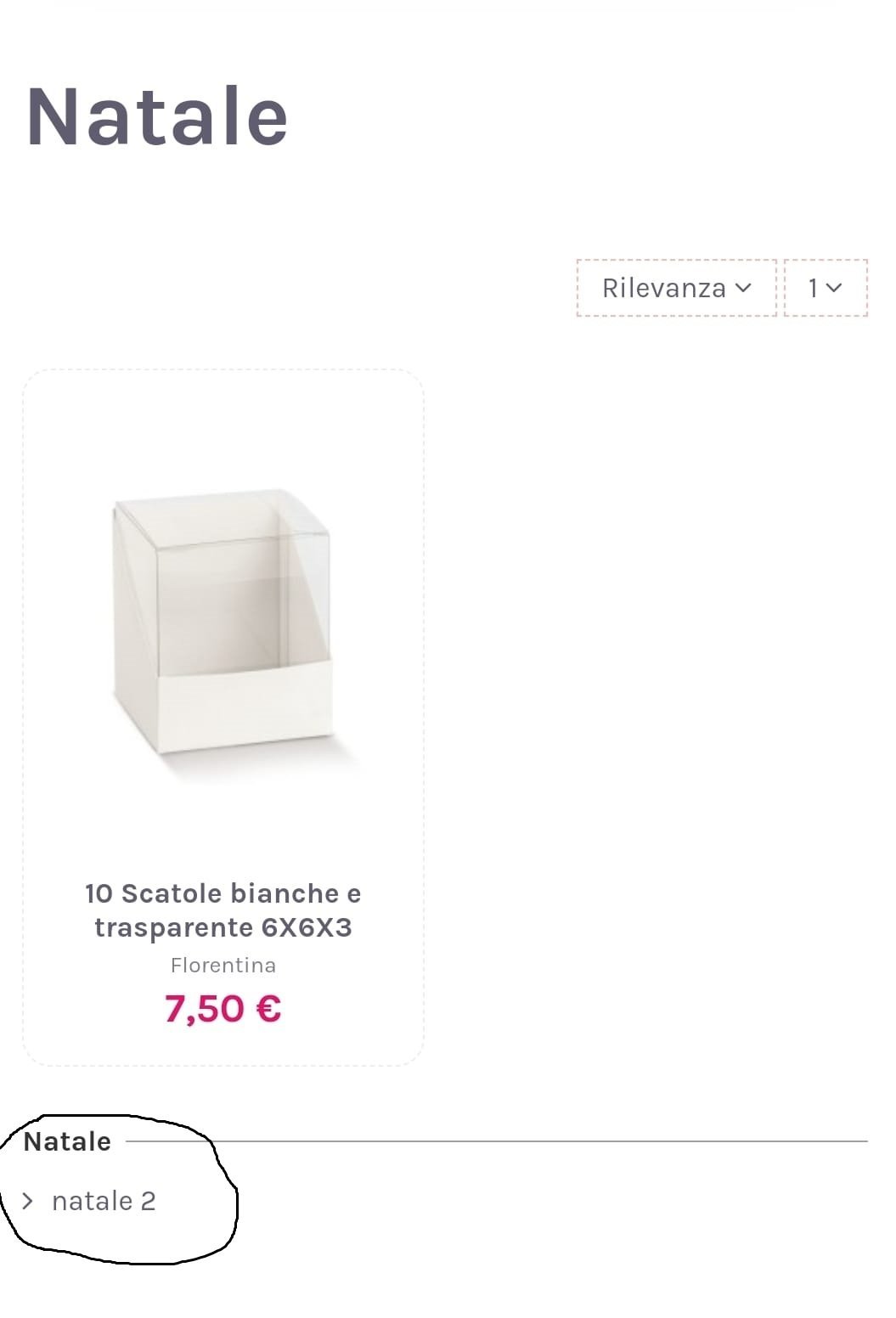Screen dimensions: 896x1318
Task: Click the product title word "trasparente"
Action: (173, 927)
